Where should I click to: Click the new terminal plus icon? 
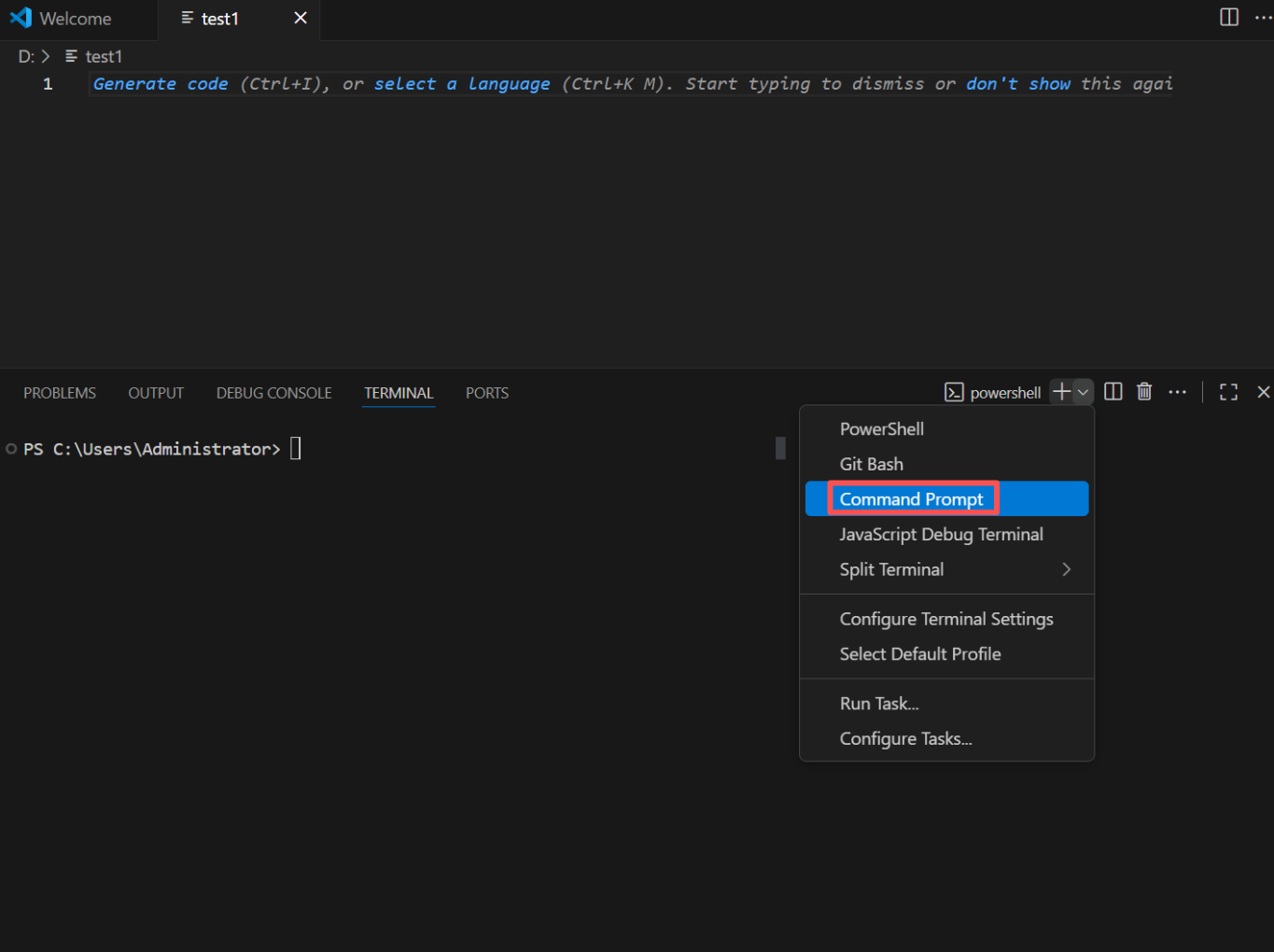(x=1061, y=392)
